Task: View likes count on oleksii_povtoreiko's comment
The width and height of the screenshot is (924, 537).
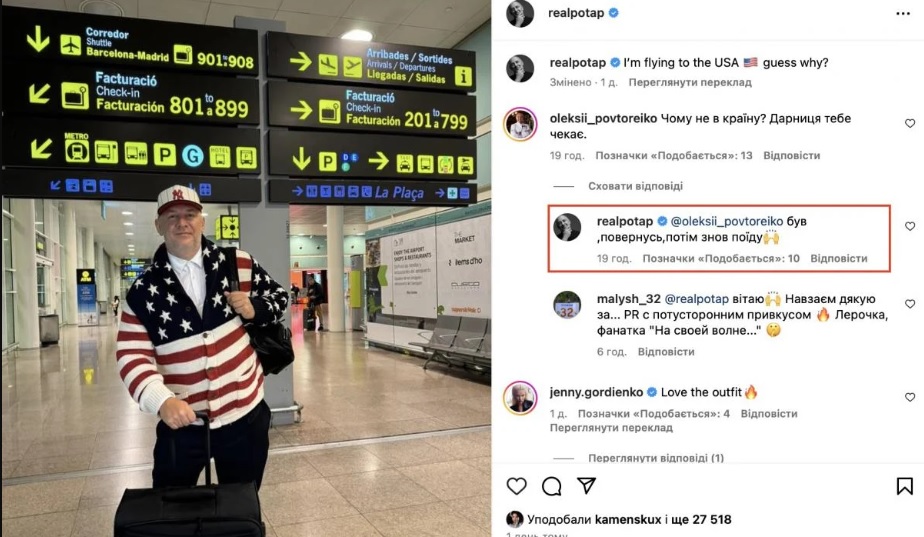Action: (674, 156)
